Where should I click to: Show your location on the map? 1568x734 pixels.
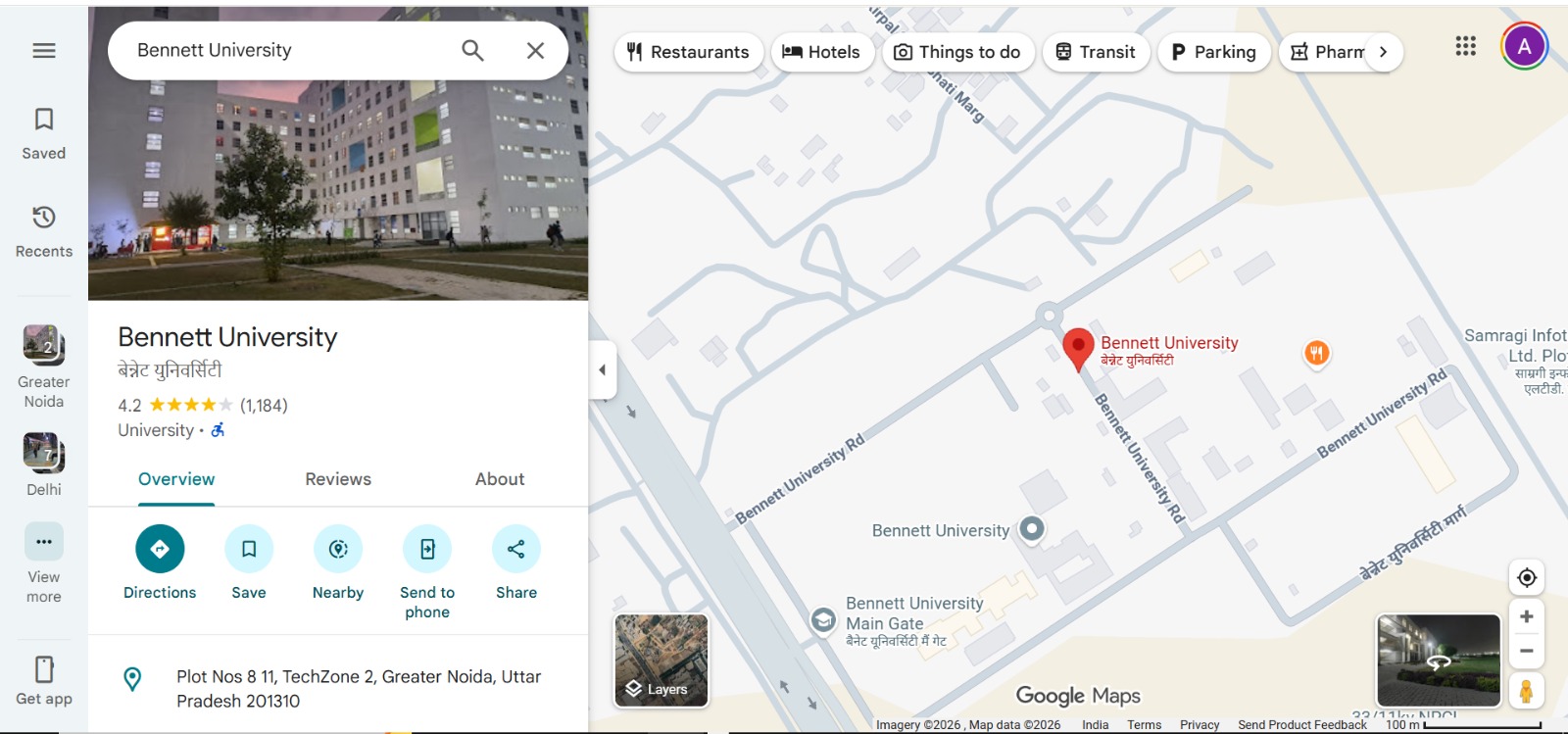click(x=1526, y=577)
